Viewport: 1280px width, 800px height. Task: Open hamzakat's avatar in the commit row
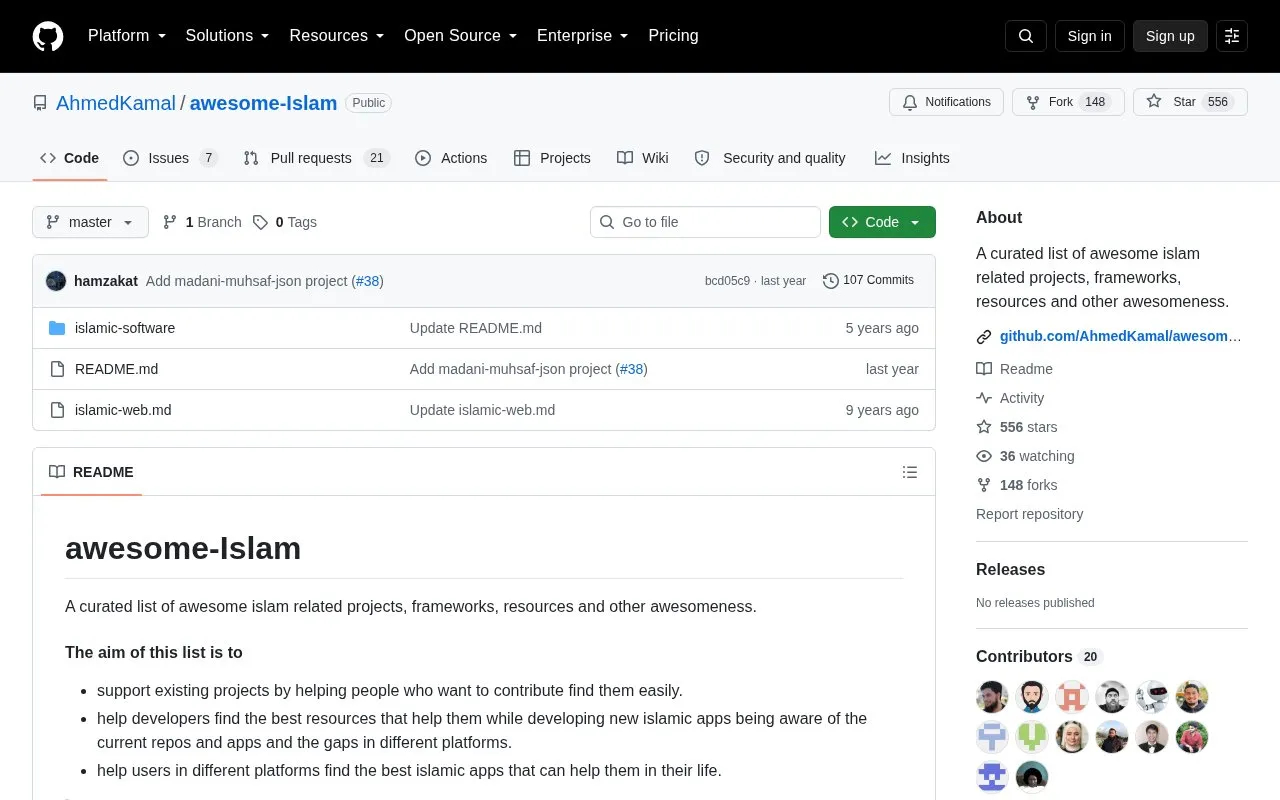56,281
